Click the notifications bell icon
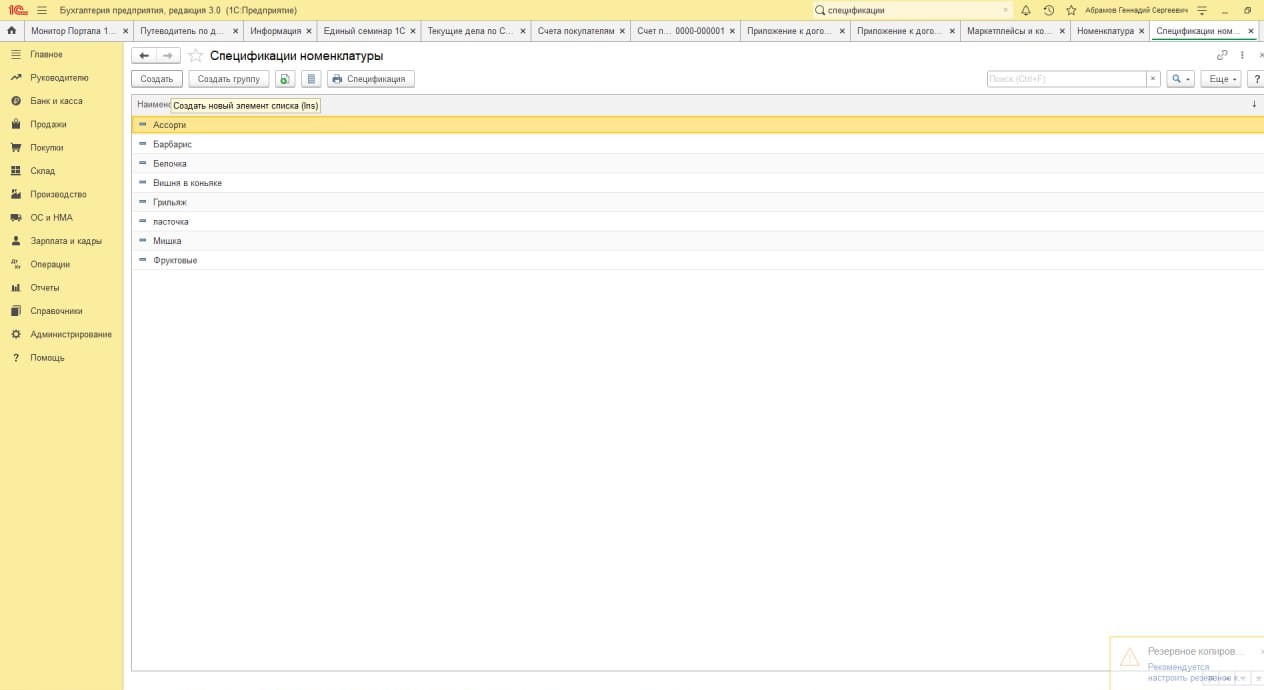 point(1025,10)
